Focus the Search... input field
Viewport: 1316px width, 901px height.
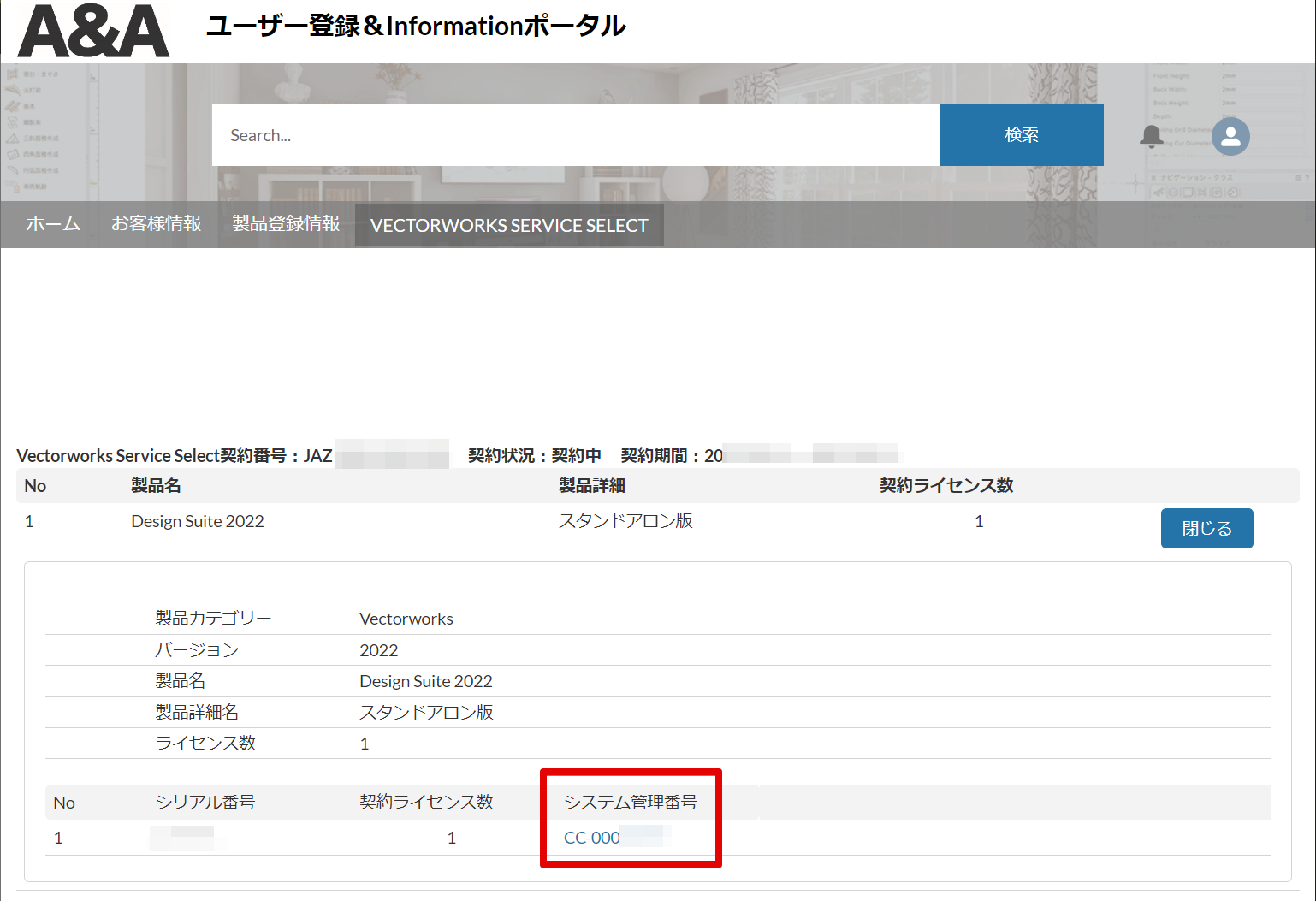click(576, 135)
